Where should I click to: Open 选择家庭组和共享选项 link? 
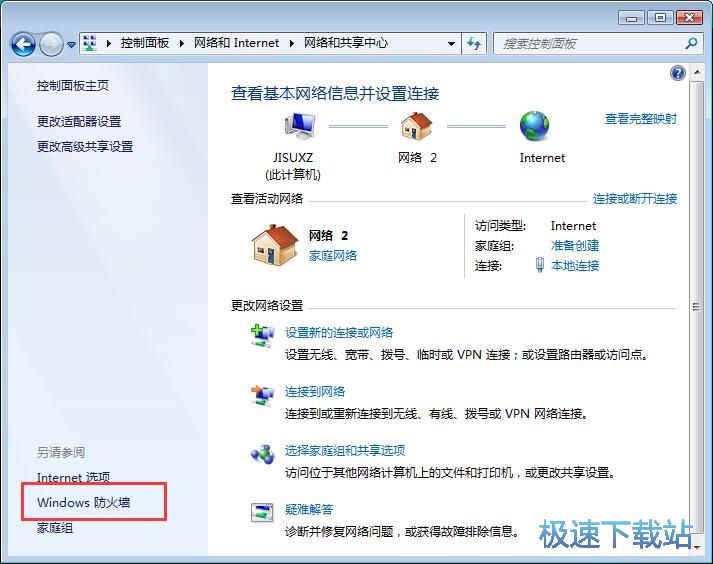click(345, 451)
